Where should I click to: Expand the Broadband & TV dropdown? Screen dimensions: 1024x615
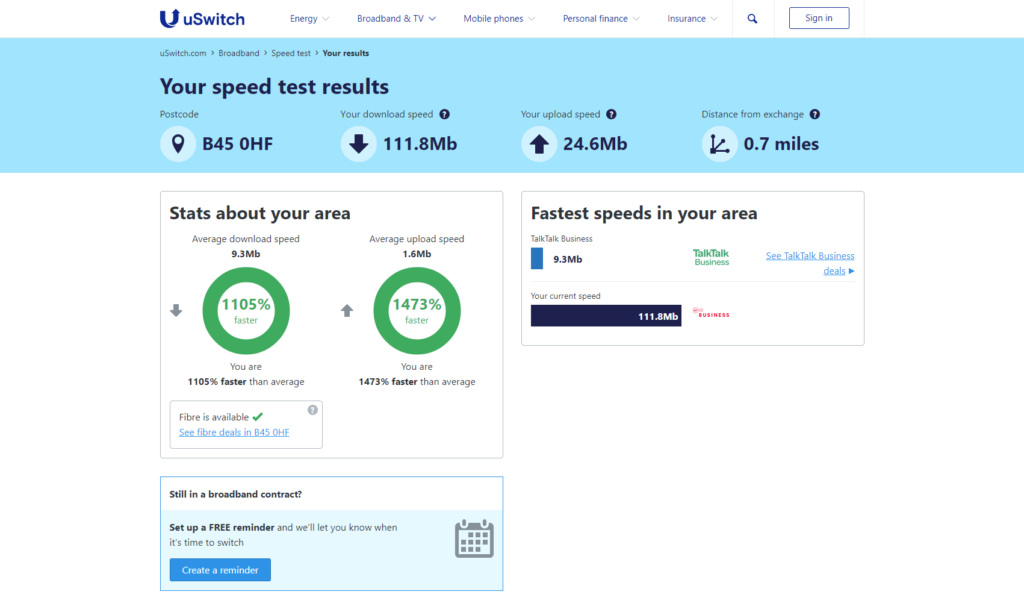[x=396, y=19]
